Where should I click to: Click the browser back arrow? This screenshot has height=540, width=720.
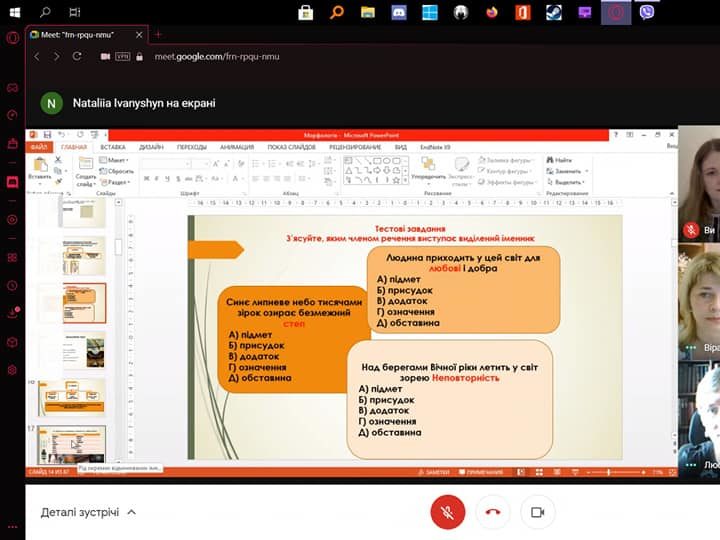tap(37, 57)
